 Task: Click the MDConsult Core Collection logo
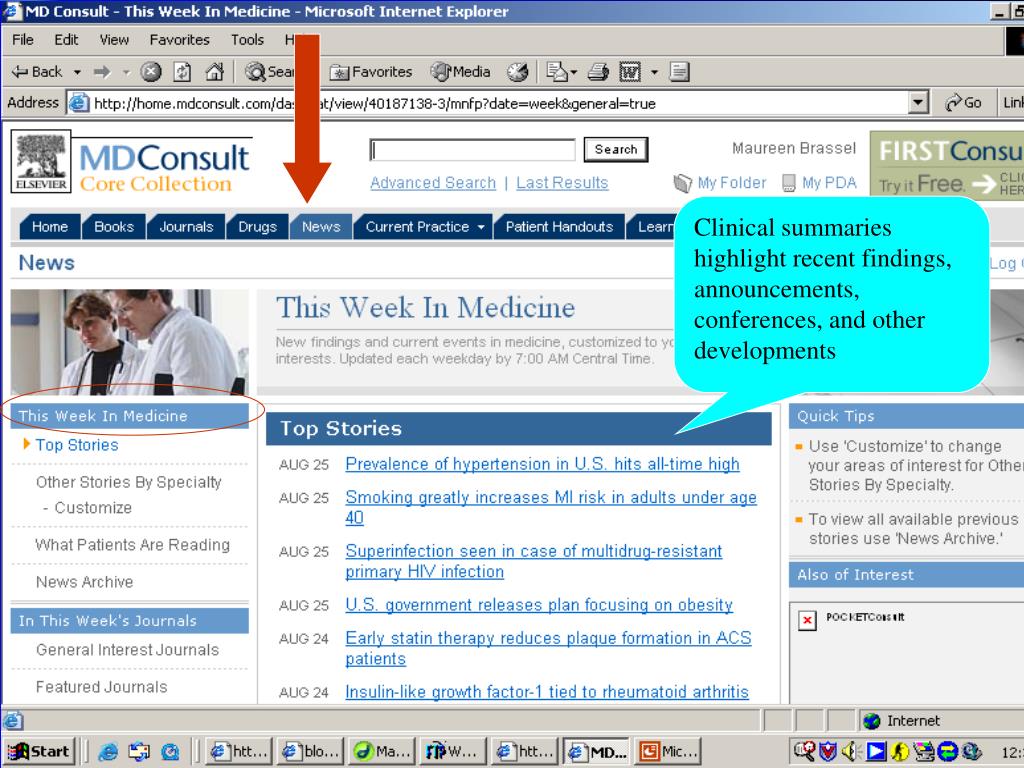[164, 167]
